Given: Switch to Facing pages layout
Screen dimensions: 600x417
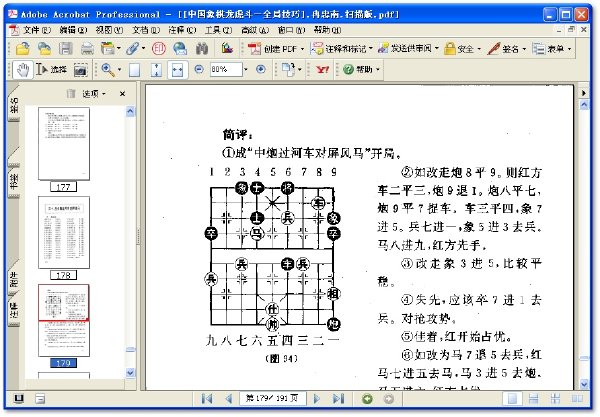Looking at the screenshot, I should (x=577, y=399).
